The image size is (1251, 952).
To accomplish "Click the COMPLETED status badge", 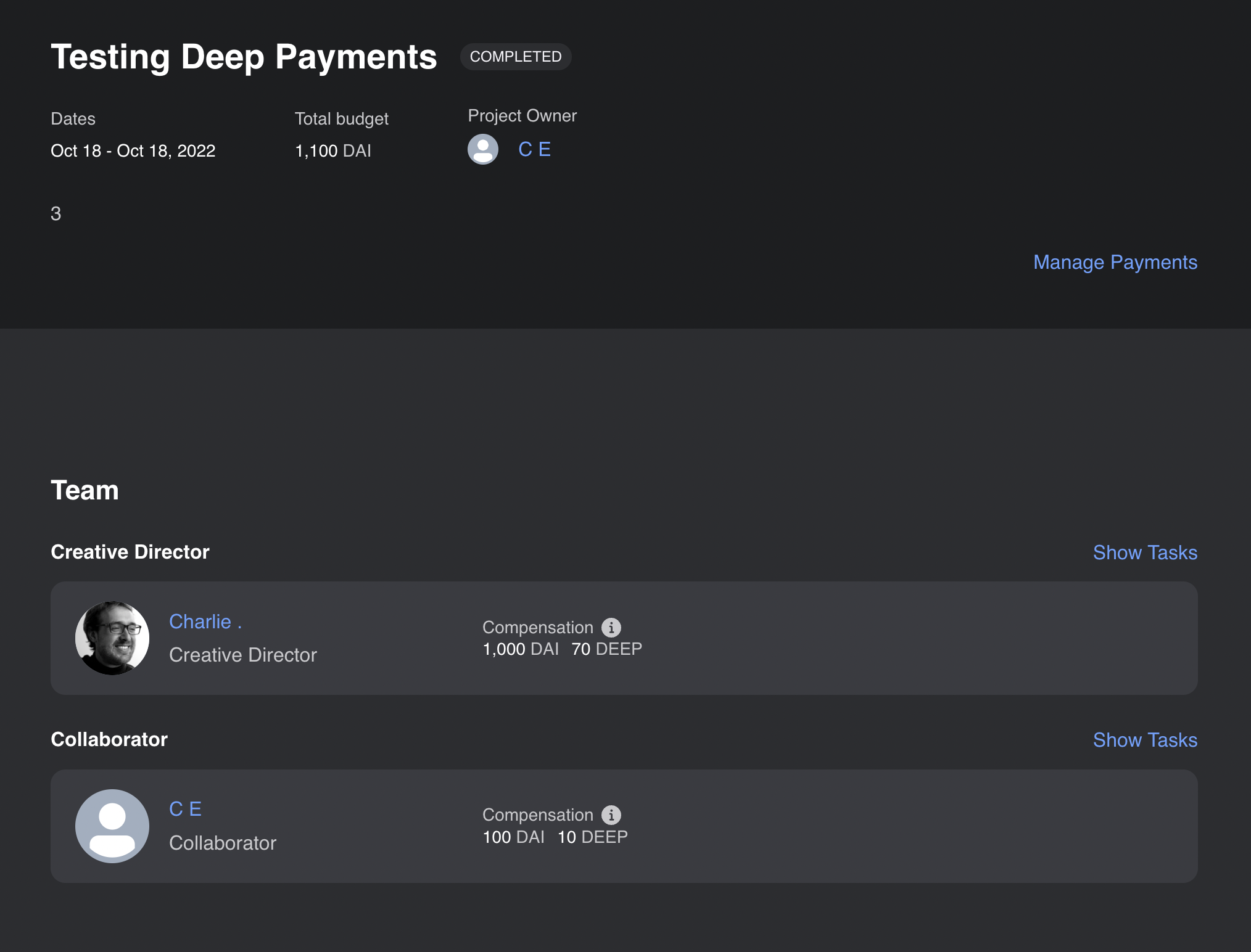I will point(516,57).
